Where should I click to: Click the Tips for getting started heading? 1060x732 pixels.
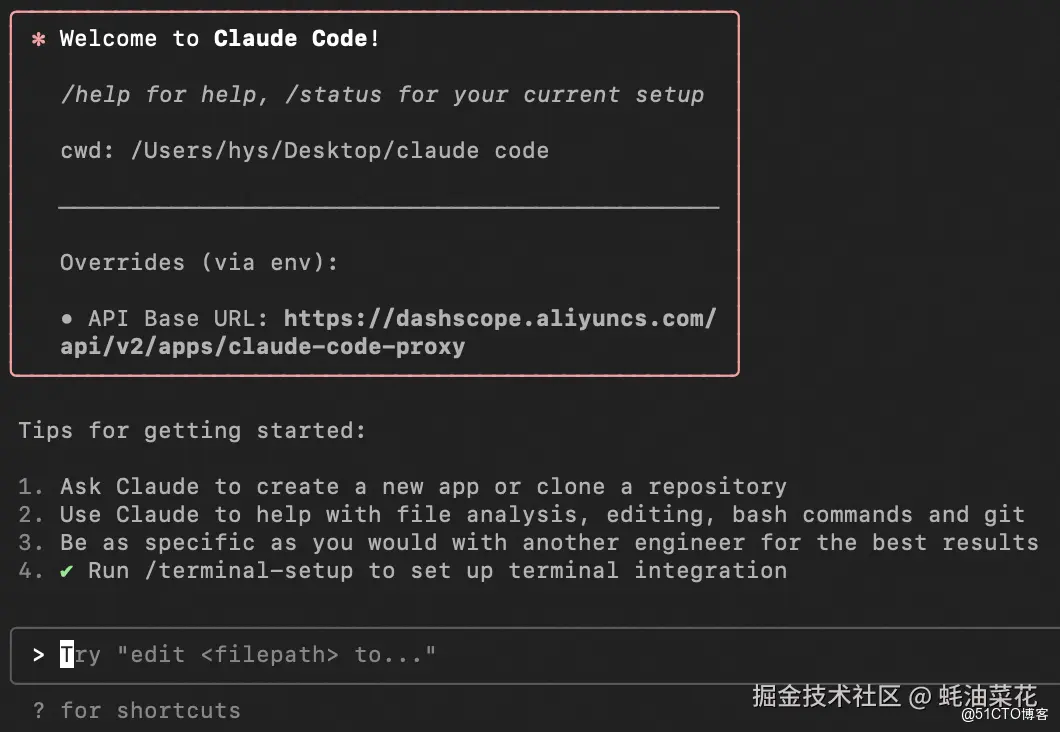tap(192, 430)
